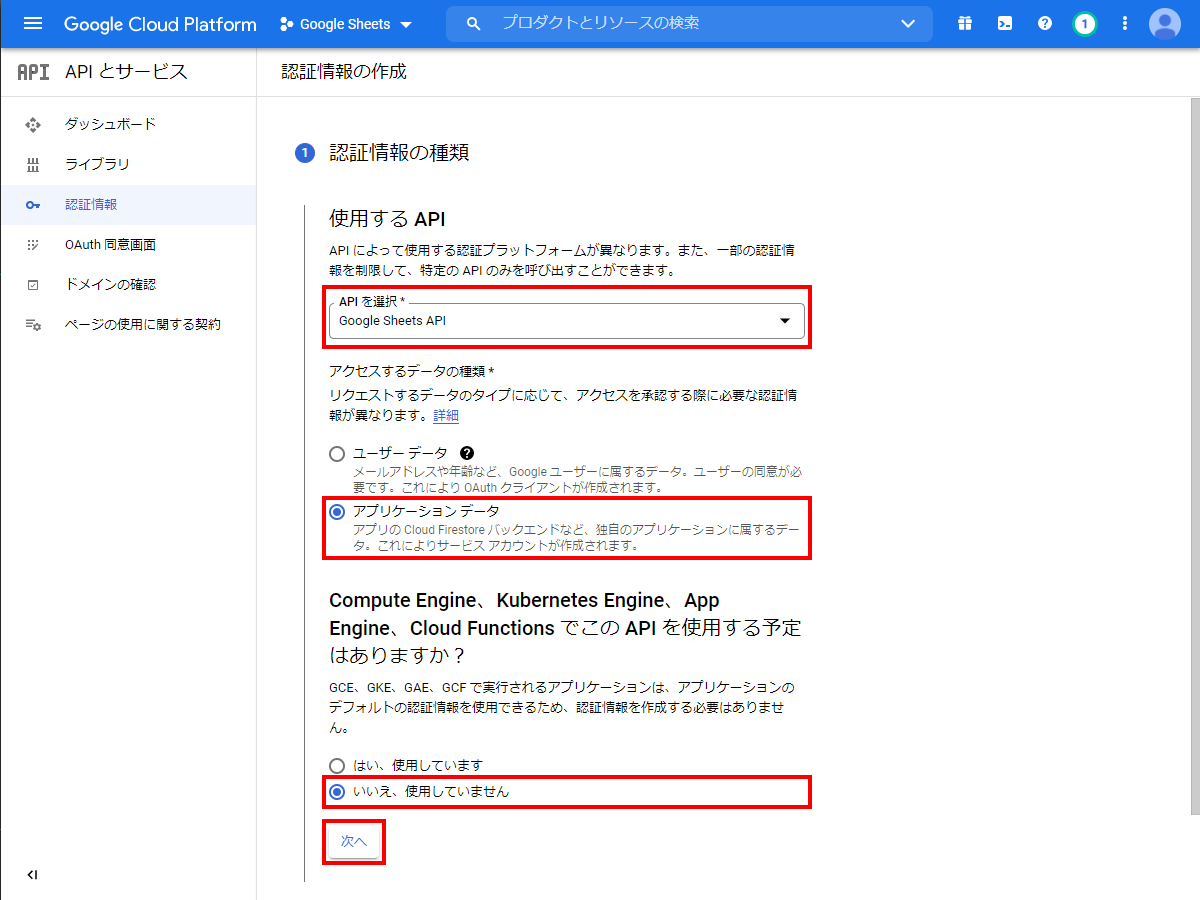Open OAuth 同意画面 in the sidebar
The width and height of the screenshot is (1200, 900).
point(128,244)
